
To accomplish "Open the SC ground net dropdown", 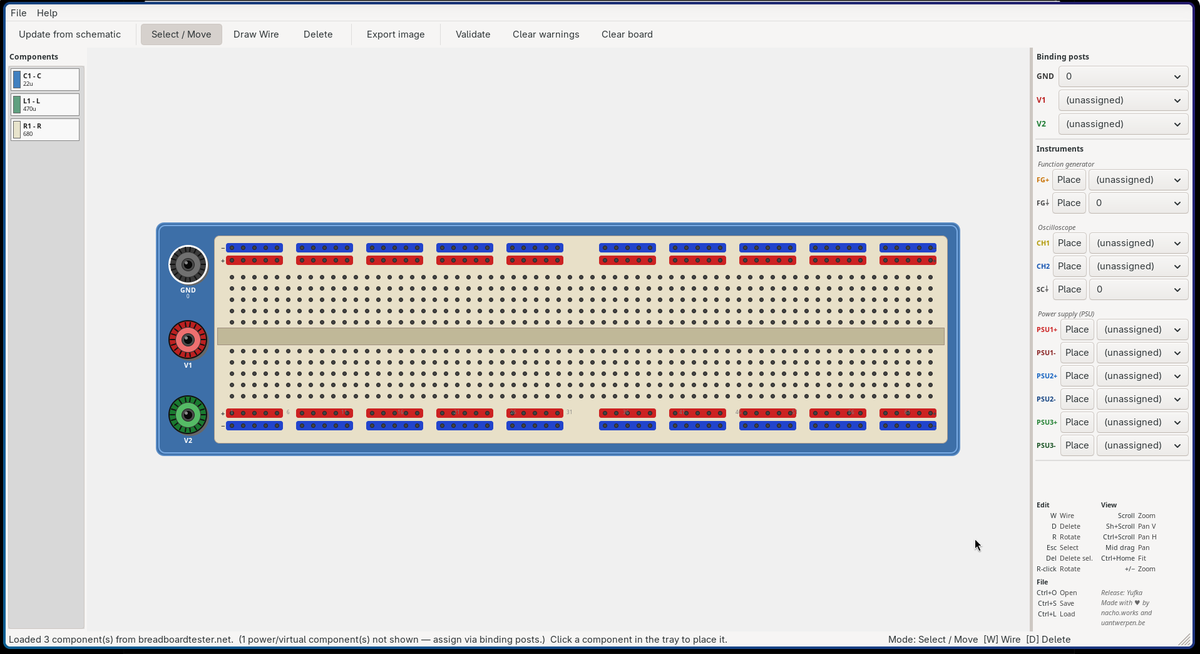I will [1138, 289].
